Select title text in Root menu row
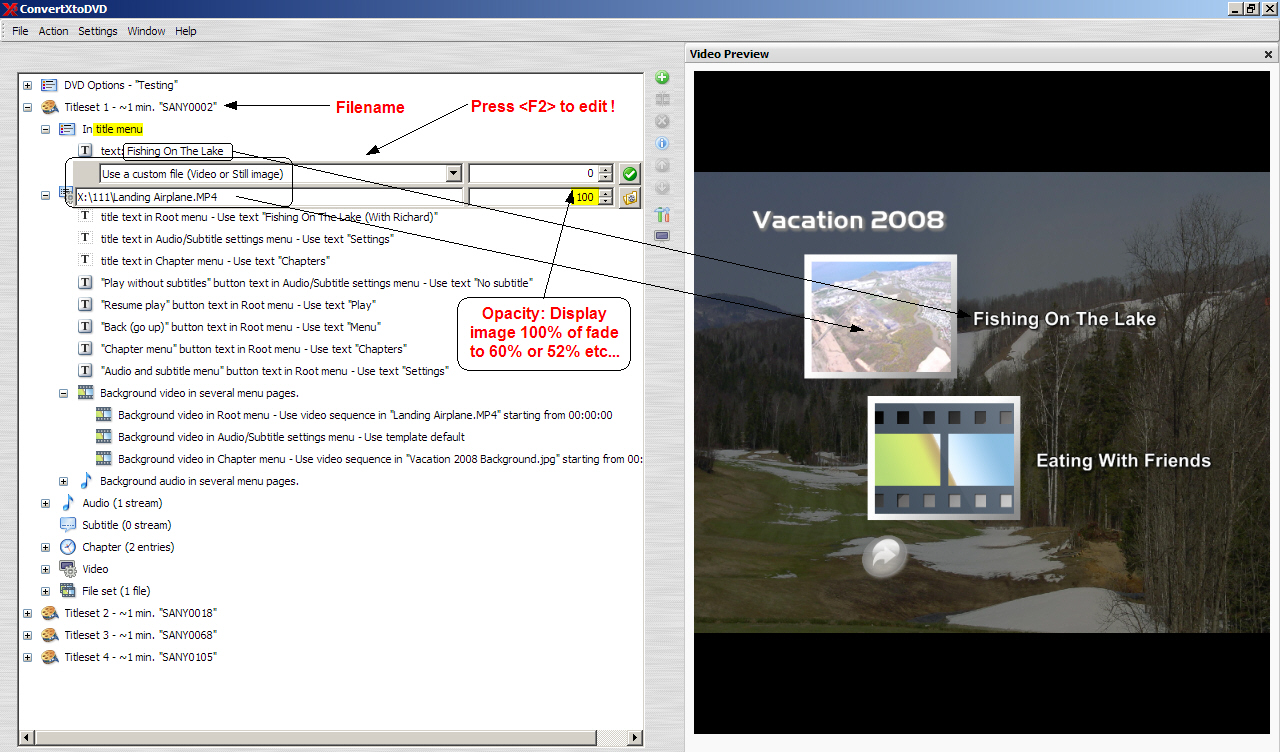 point(269,217)
